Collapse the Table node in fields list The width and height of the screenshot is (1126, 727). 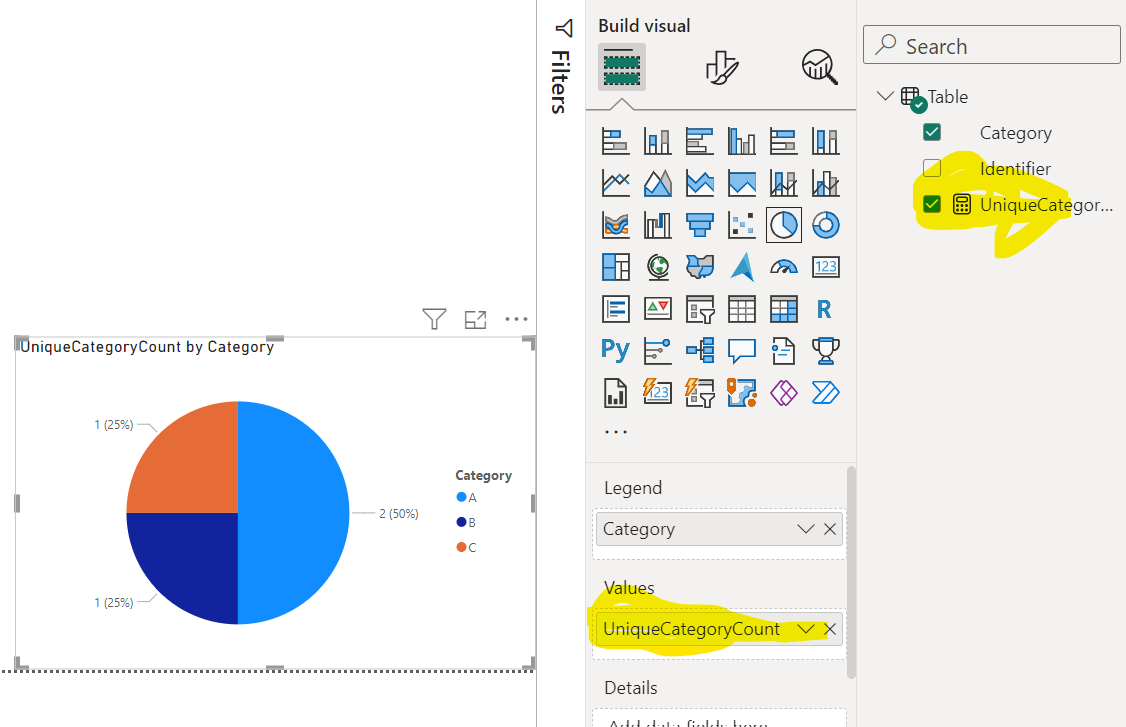point(885,96)
